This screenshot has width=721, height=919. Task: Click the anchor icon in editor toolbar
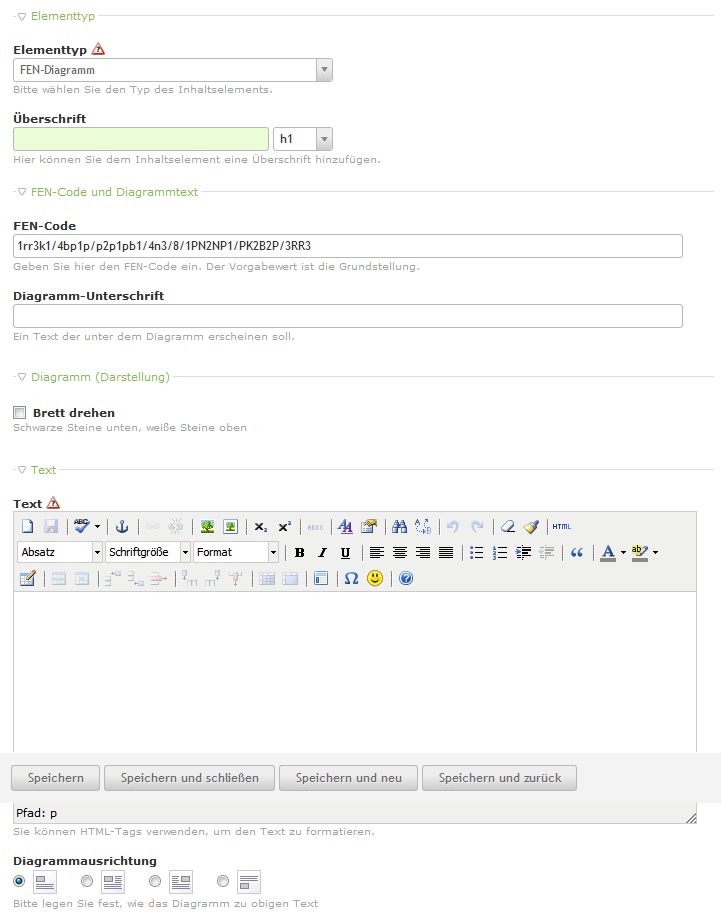point(123,526)
